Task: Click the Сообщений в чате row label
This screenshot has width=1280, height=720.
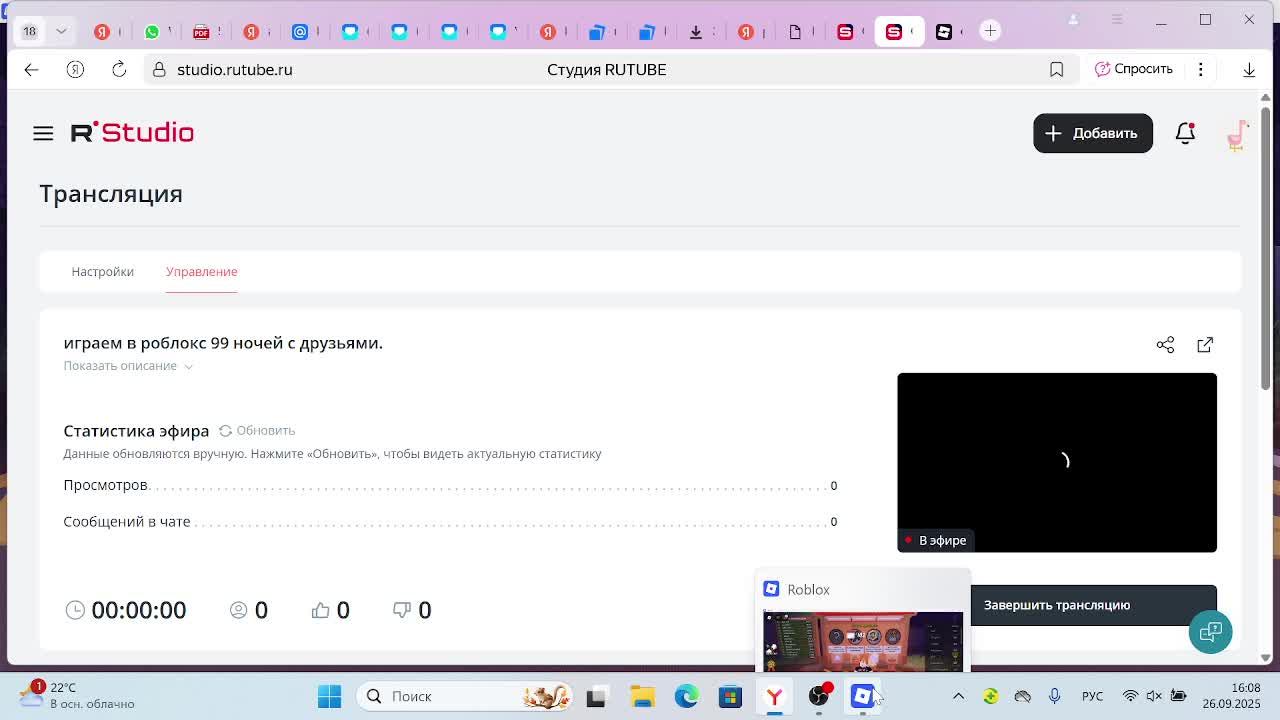Action: (127, 522)
